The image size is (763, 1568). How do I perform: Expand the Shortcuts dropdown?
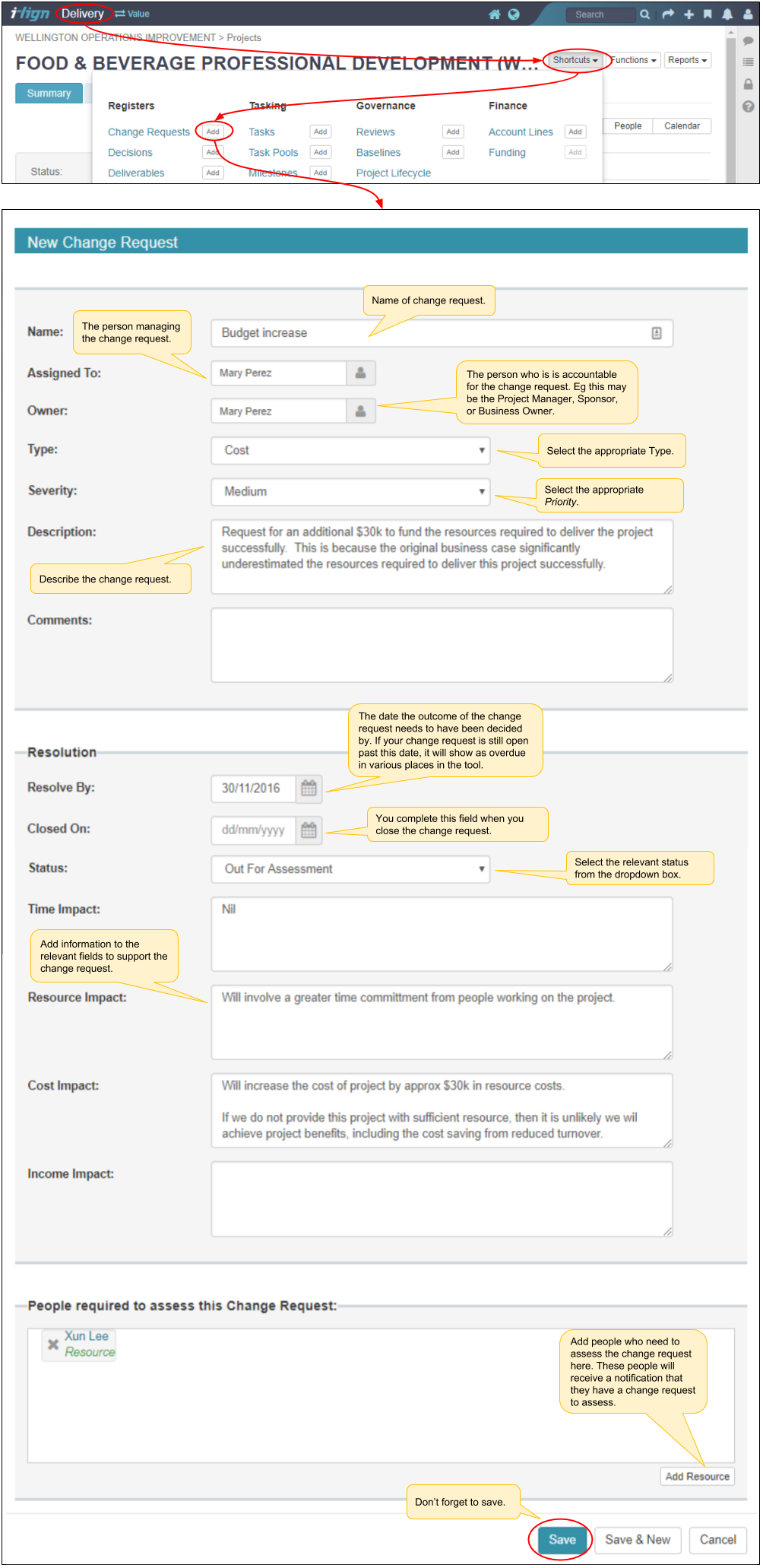click(x=575, y=60)
